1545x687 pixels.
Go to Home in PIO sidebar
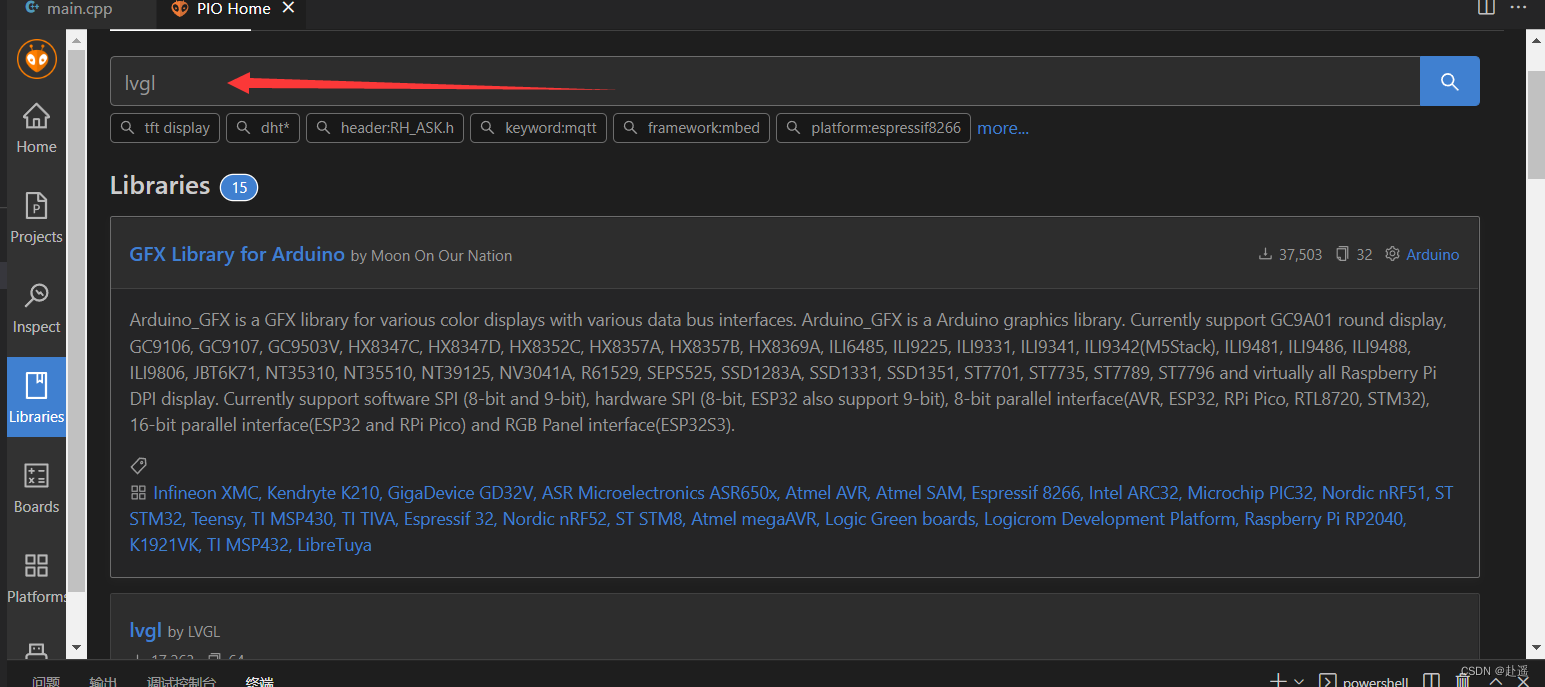(x=36, y=128)
